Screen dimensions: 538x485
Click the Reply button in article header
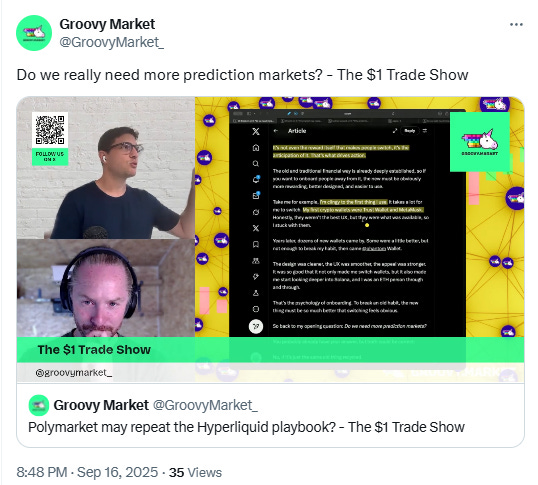click(410, 131)
